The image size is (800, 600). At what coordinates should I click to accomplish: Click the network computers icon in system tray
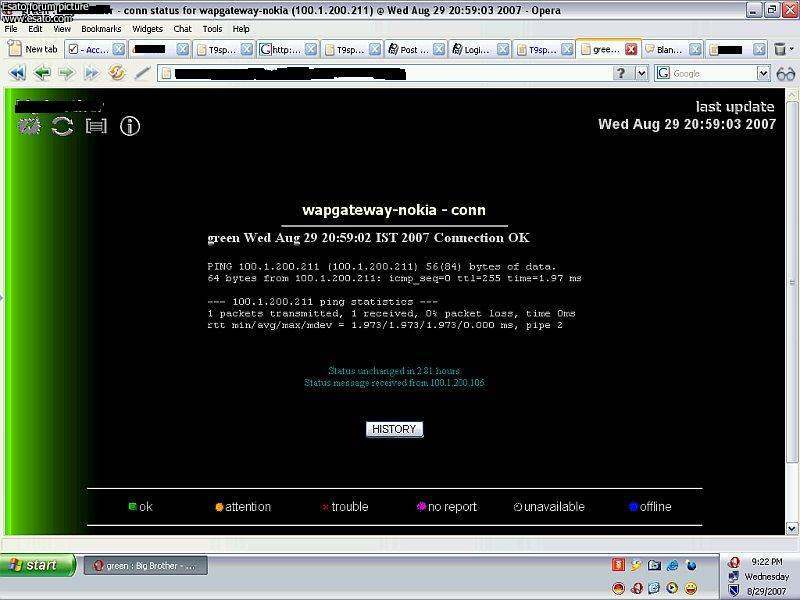(734, 577)
